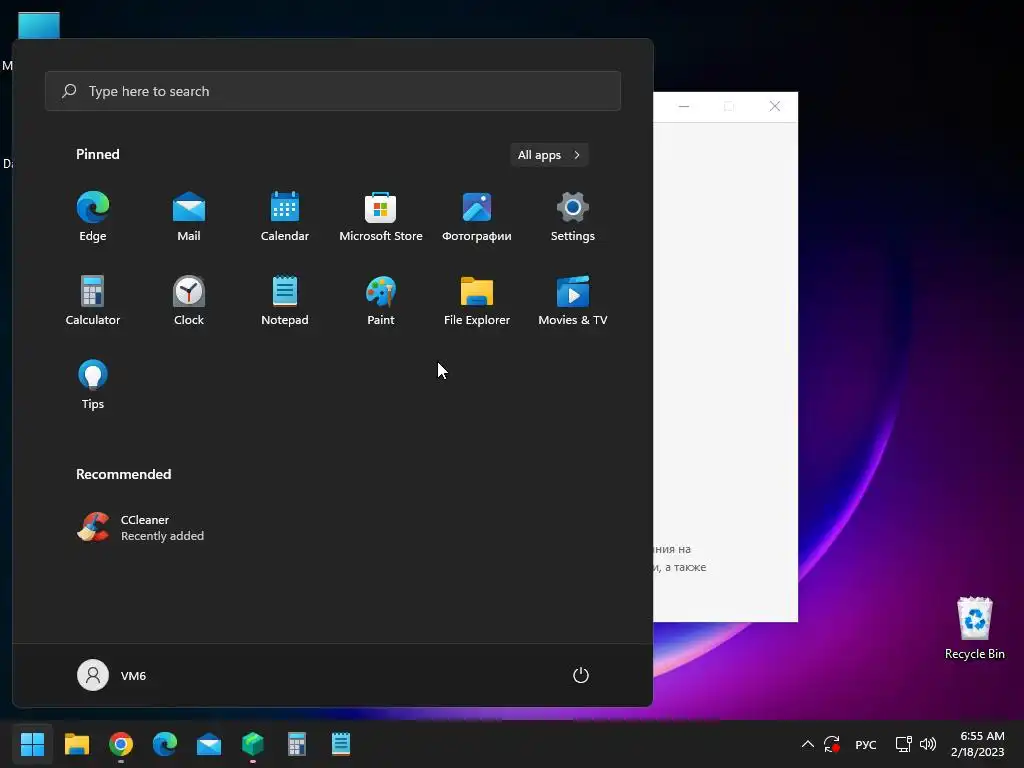Screen dimensions: 1024x768
Task: Open Calculator from the taskbar
Action: [297, 744]
